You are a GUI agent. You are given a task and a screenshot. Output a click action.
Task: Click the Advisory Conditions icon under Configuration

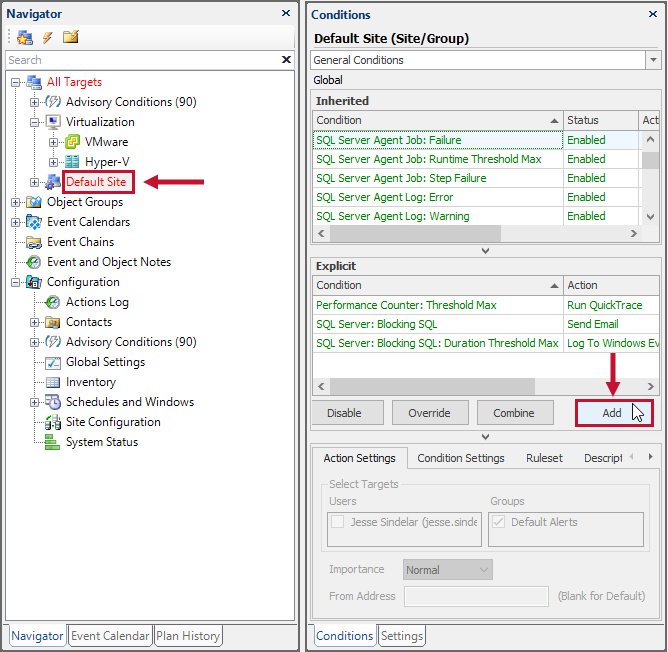(x=53, y=342)
